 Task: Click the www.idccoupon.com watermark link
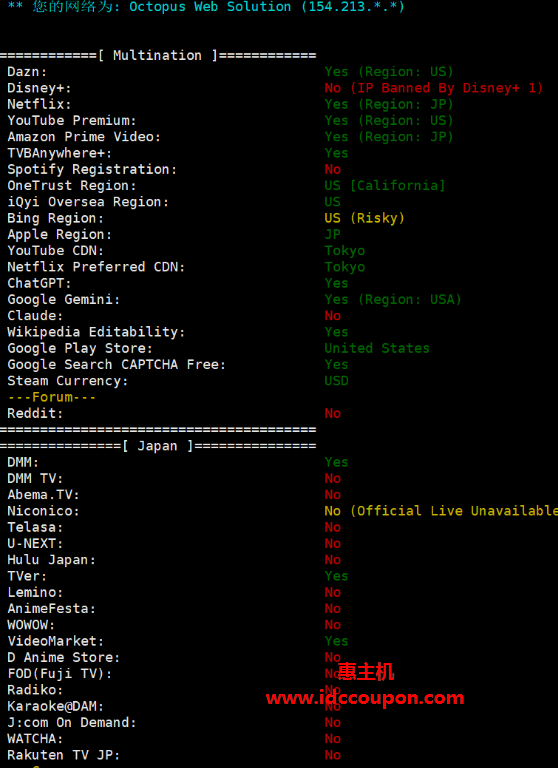point(365,698)
